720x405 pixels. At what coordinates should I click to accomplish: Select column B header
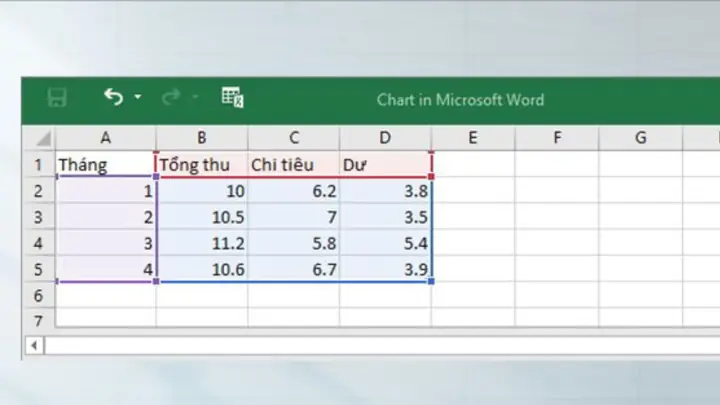(x=202, y=138)
